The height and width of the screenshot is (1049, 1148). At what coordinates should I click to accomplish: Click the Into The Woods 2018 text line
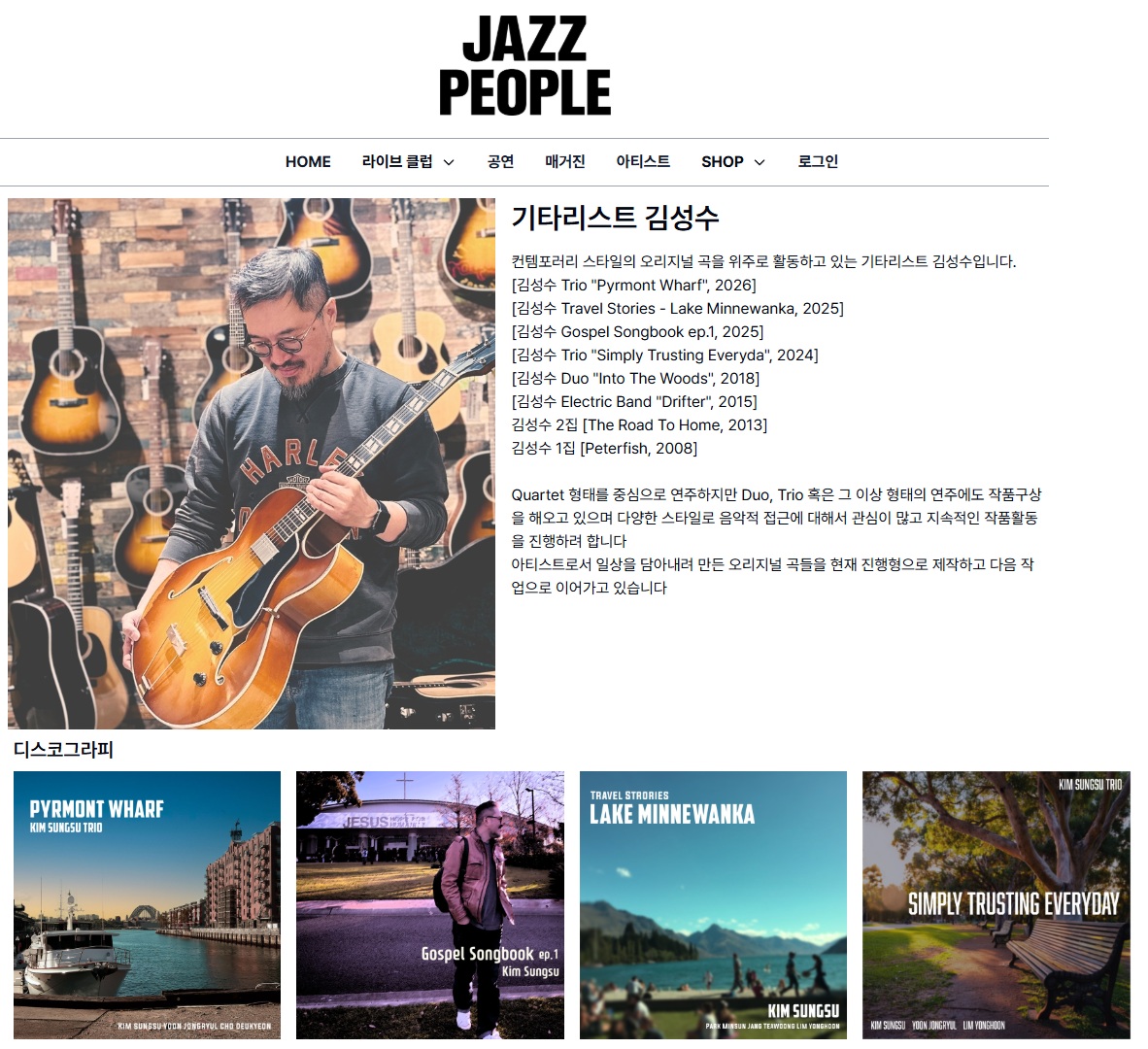click(635, 379)
